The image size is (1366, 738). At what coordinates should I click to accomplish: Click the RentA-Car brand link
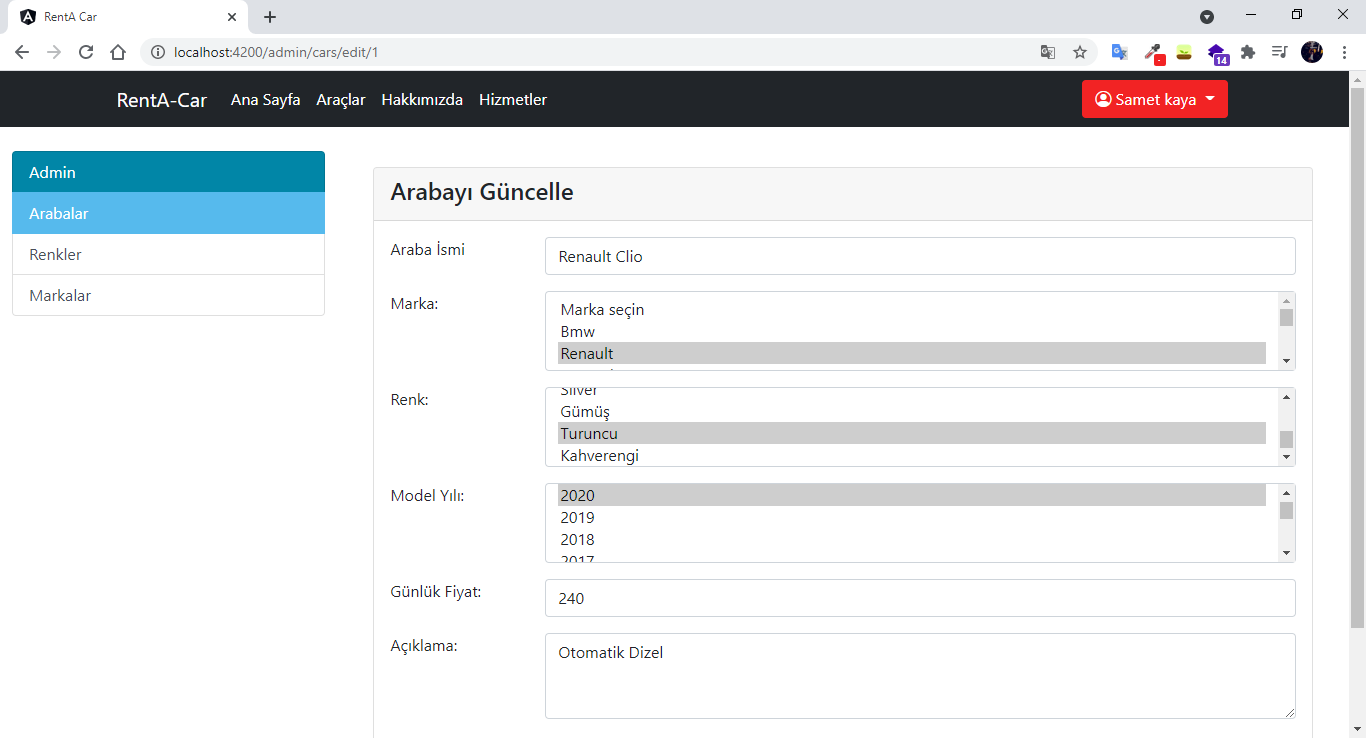(x=162, y=100)
